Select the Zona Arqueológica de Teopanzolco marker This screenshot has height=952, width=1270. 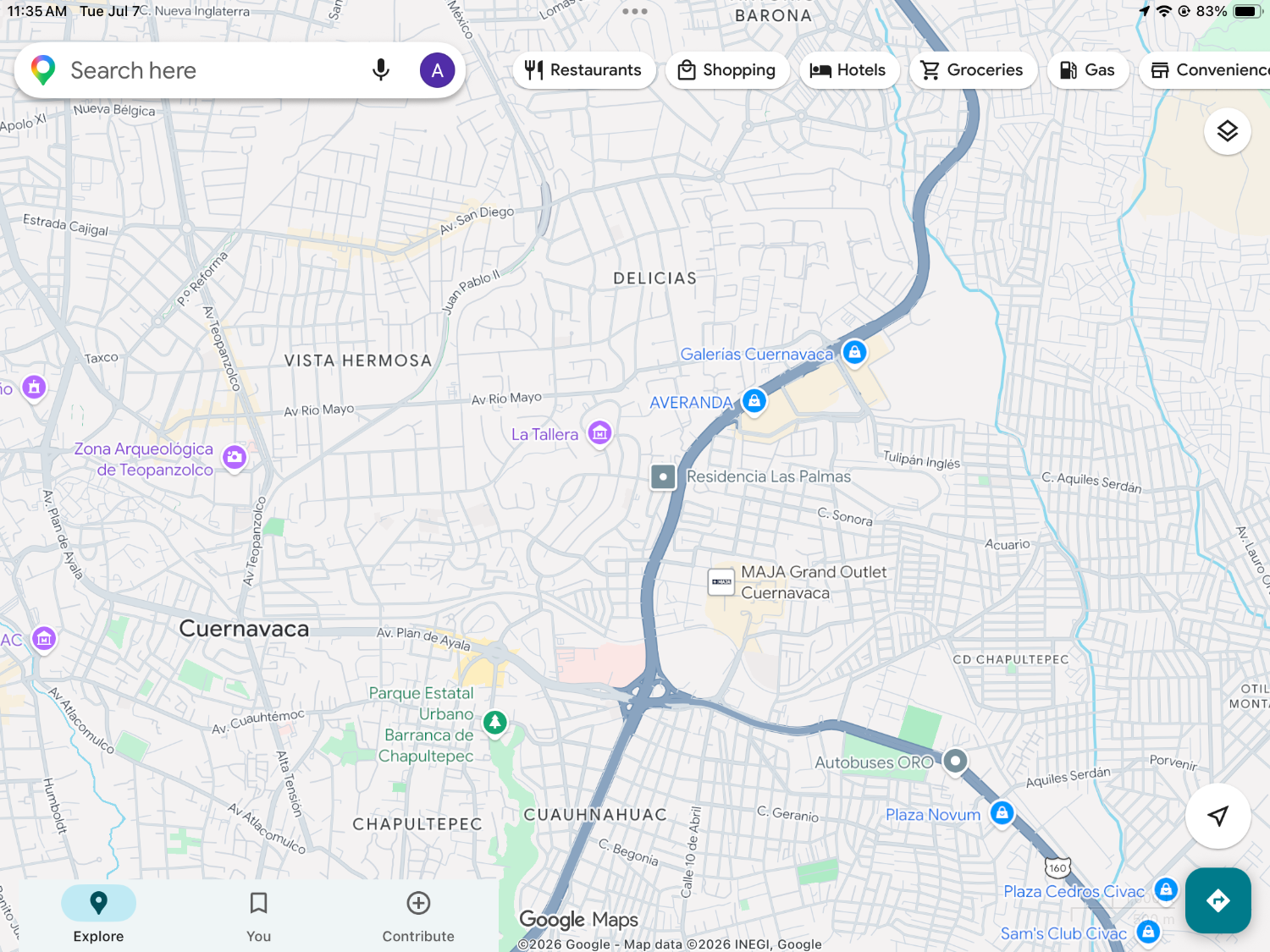[x=235, y=457]
